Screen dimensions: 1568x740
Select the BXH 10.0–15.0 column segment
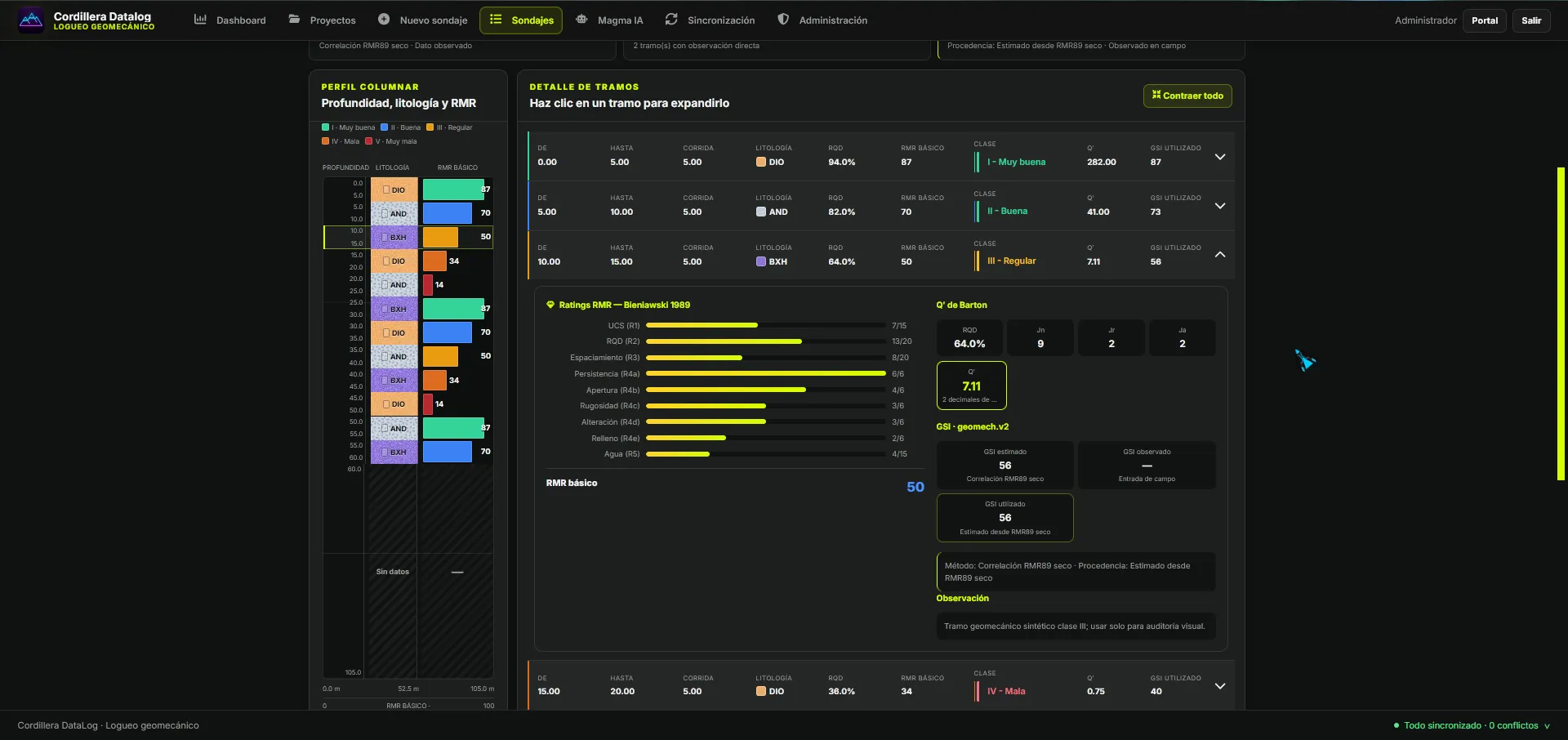pyautogui.click(x=408, y=237)
